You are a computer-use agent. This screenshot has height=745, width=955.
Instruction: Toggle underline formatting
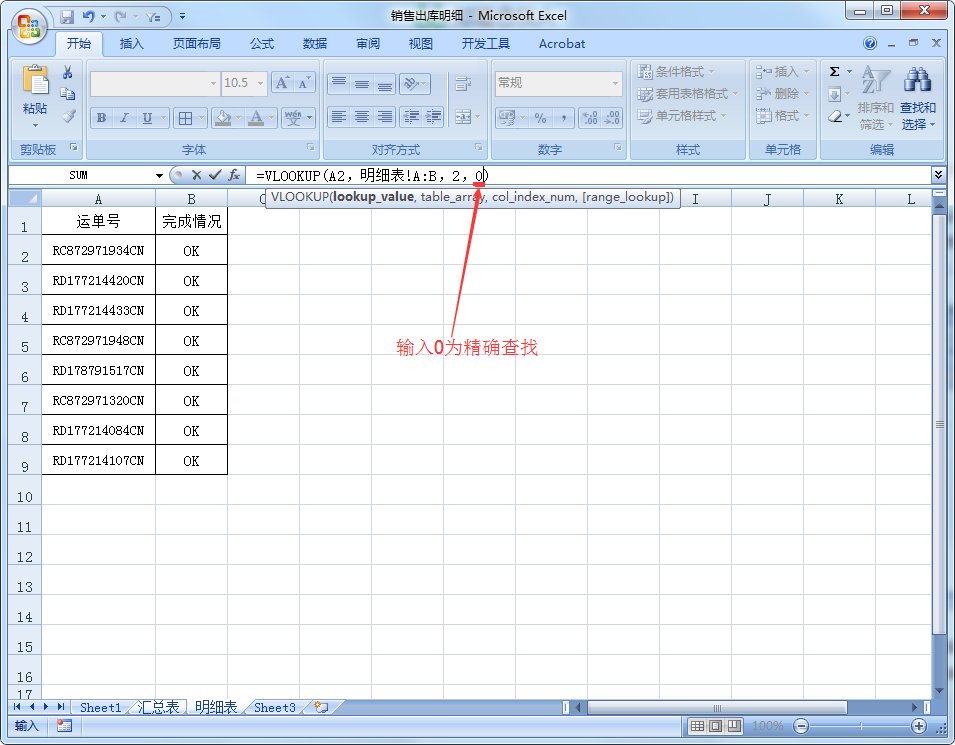[x=147, y=118]
